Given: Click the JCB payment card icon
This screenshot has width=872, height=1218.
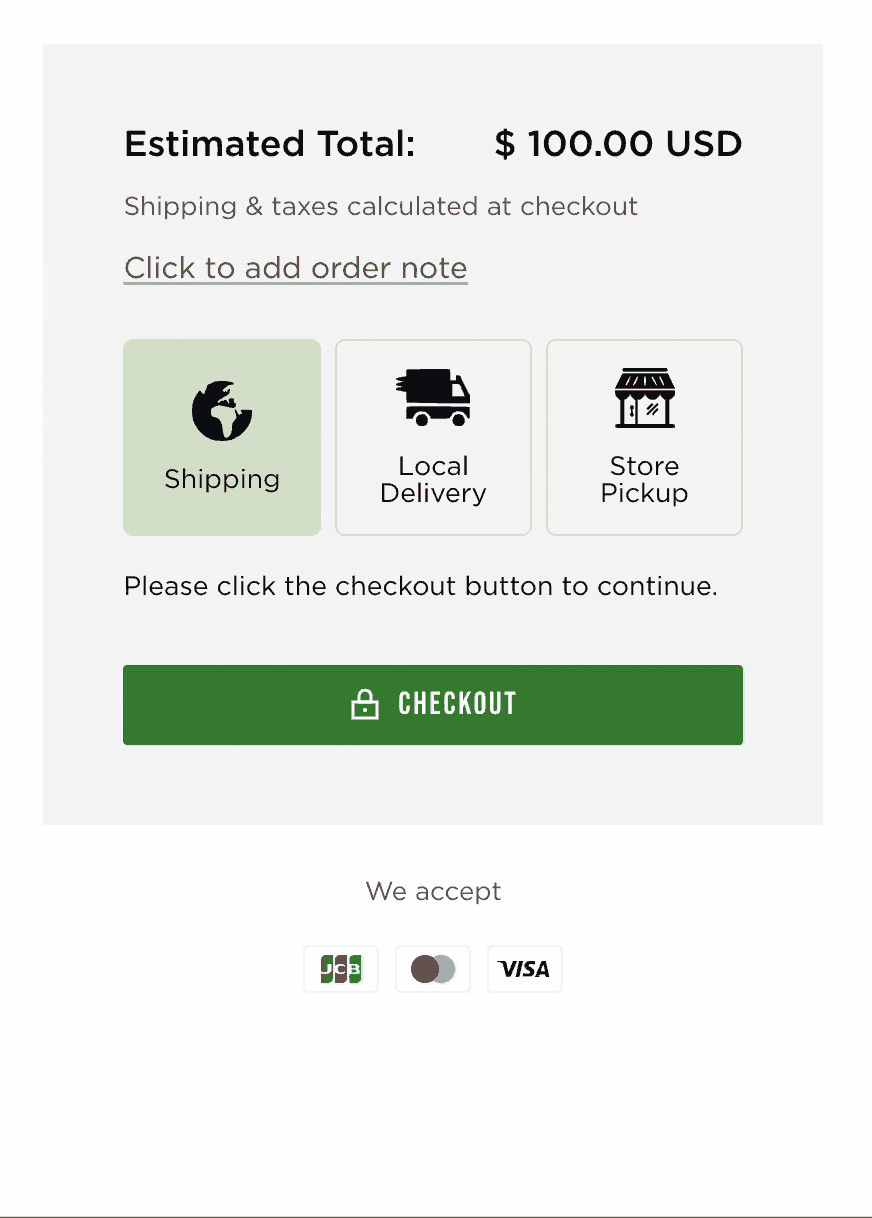Looking at the screenshot, I should [341, 969].
